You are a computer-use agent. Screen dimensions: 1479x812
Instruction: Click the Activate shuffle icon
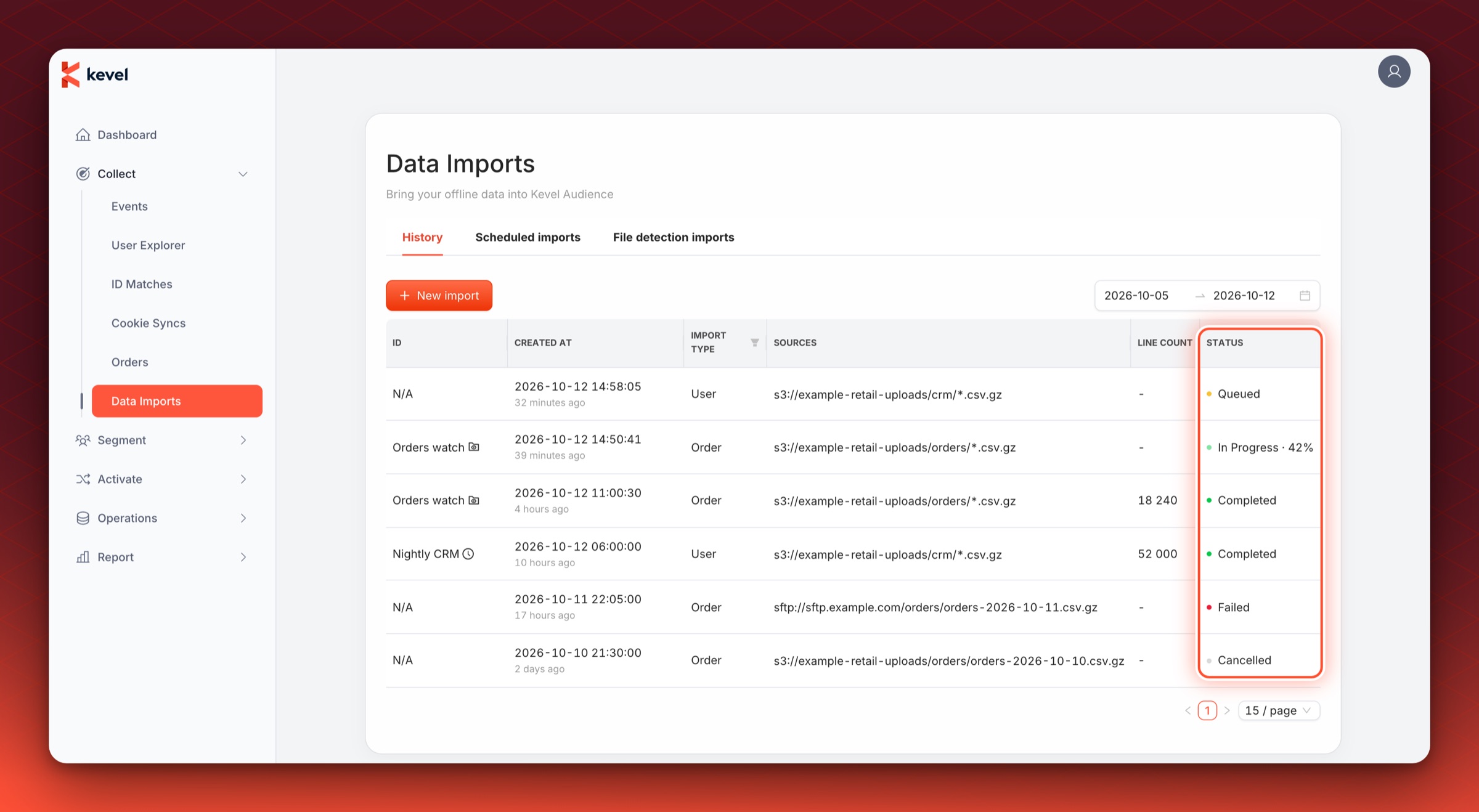click(x=83, y=479)
